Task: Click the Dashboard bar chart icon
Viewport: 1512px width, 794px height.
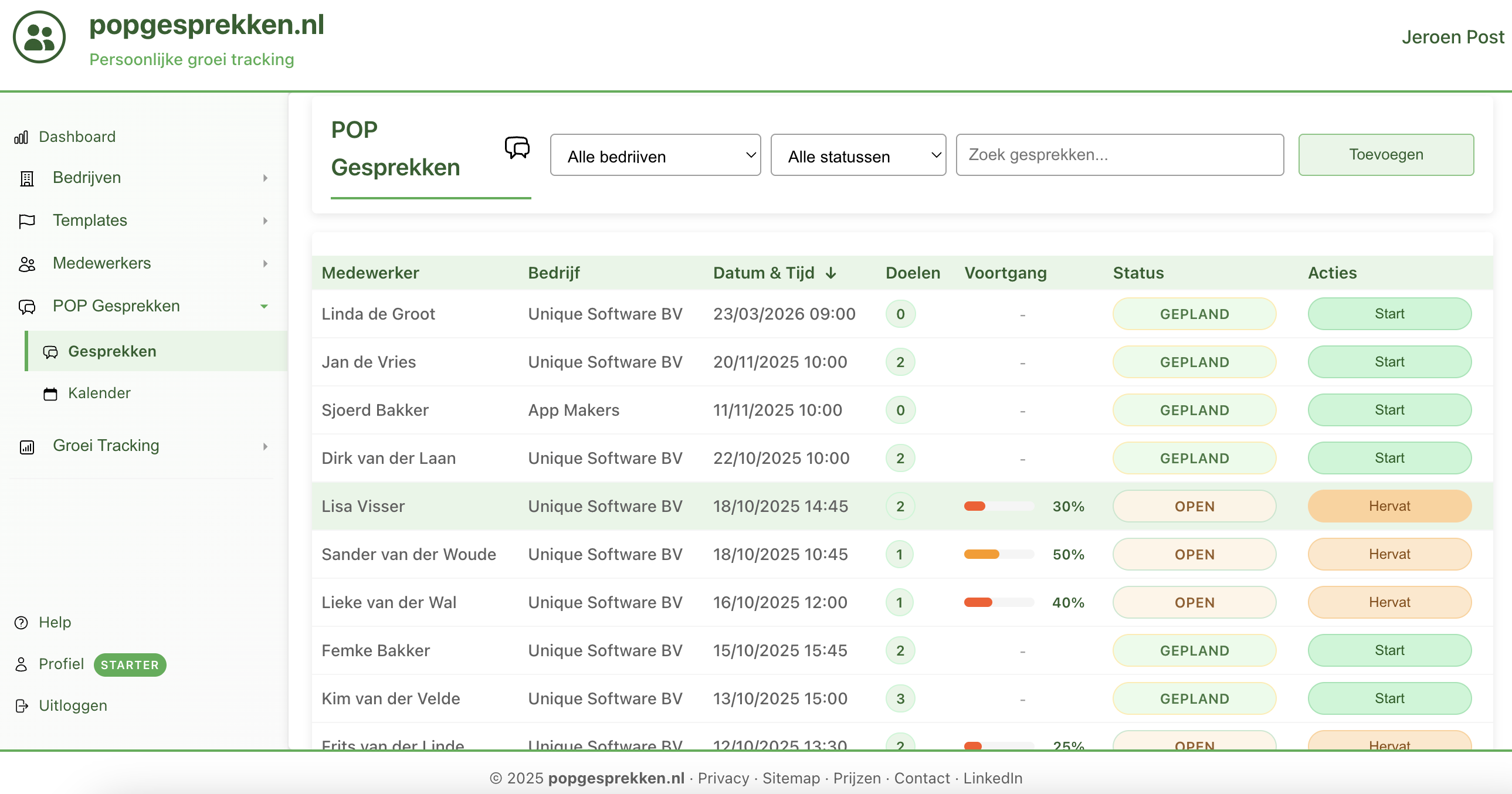Action: [x=21, y=137]
